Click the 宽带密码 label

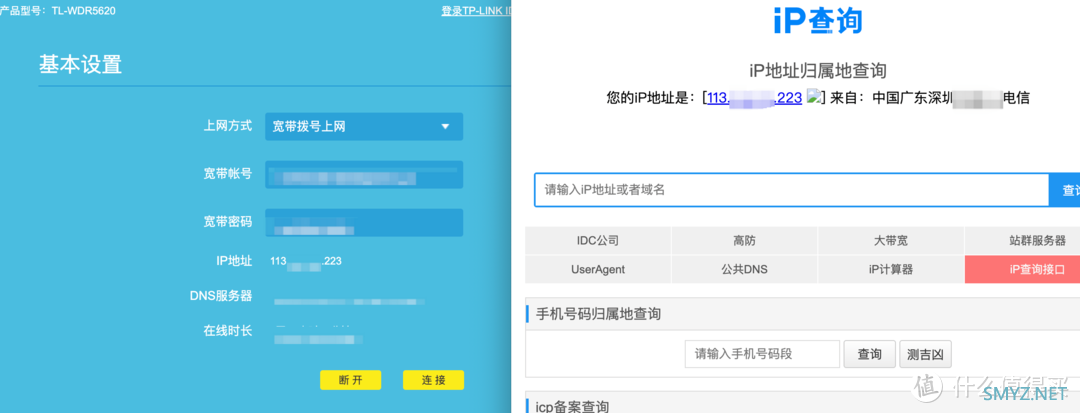click(x=227, y=222)
